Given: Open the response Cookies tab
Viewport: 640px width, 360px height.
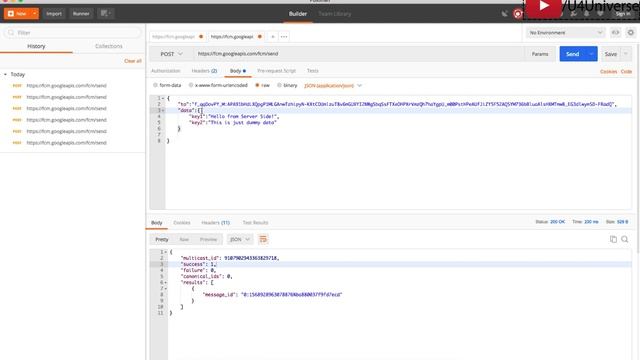Looking at the screenshot, I should [182, 223].
